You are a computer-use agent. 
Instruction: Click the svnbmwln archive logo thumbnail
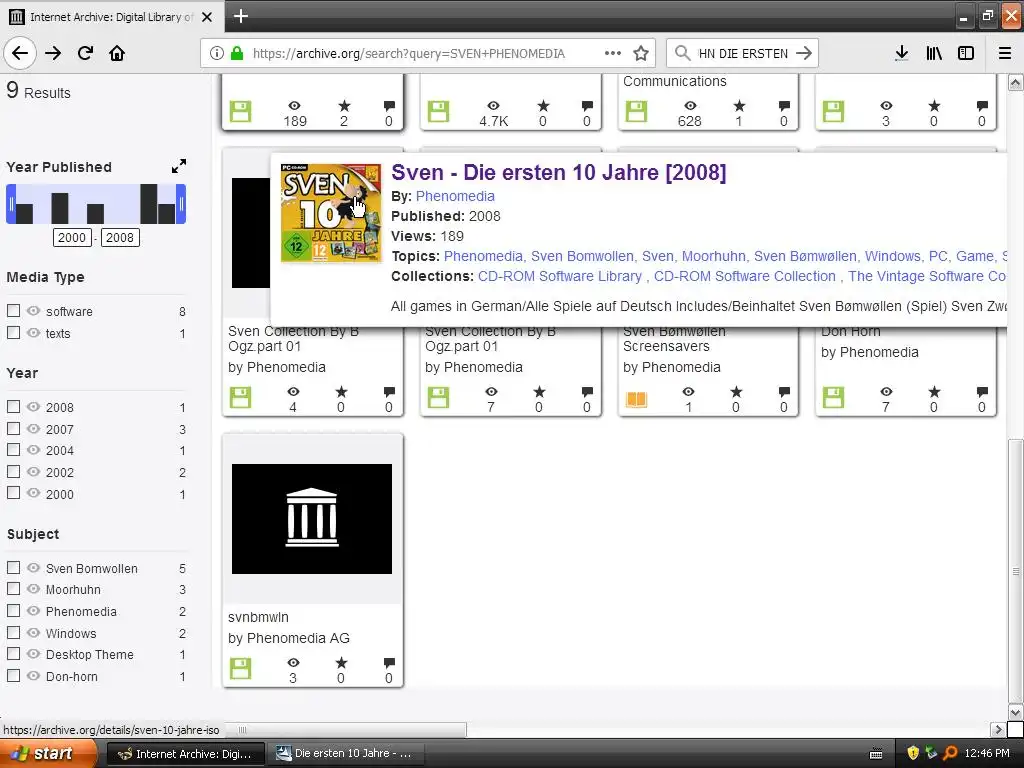(312, 519)
